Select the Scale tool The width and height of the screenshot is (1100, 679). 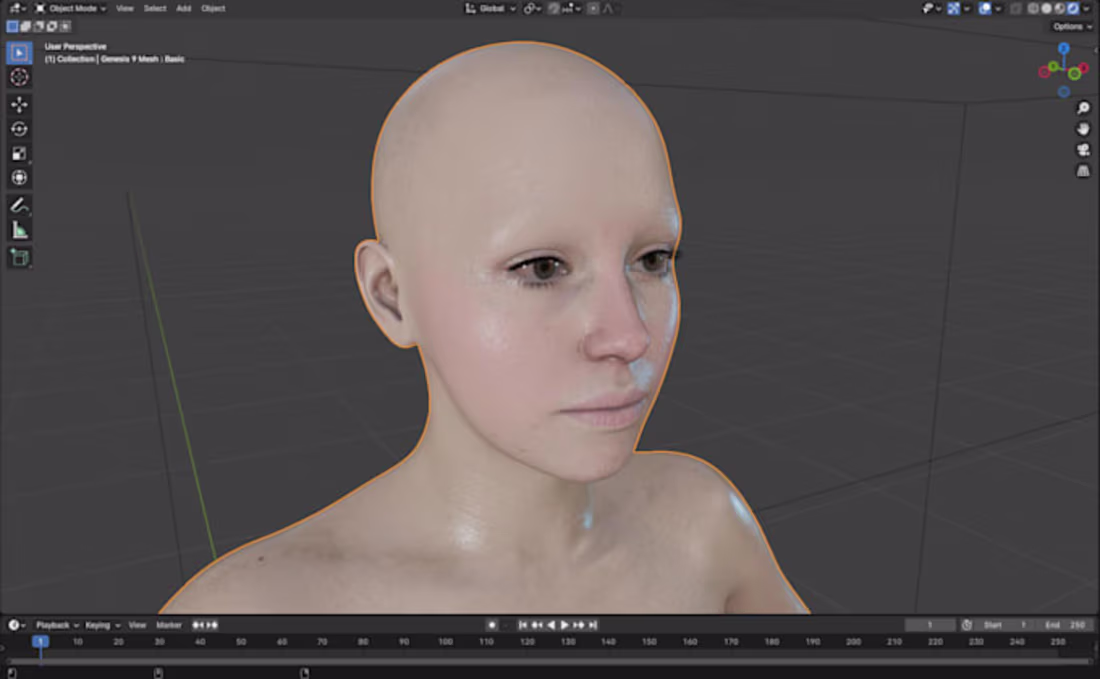[19, 153]
